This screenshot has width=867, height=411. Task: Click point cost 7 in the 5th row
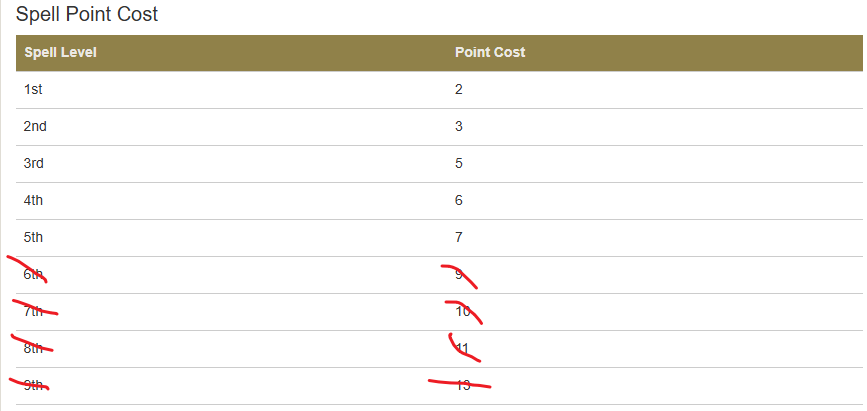(x=459, y=237)
